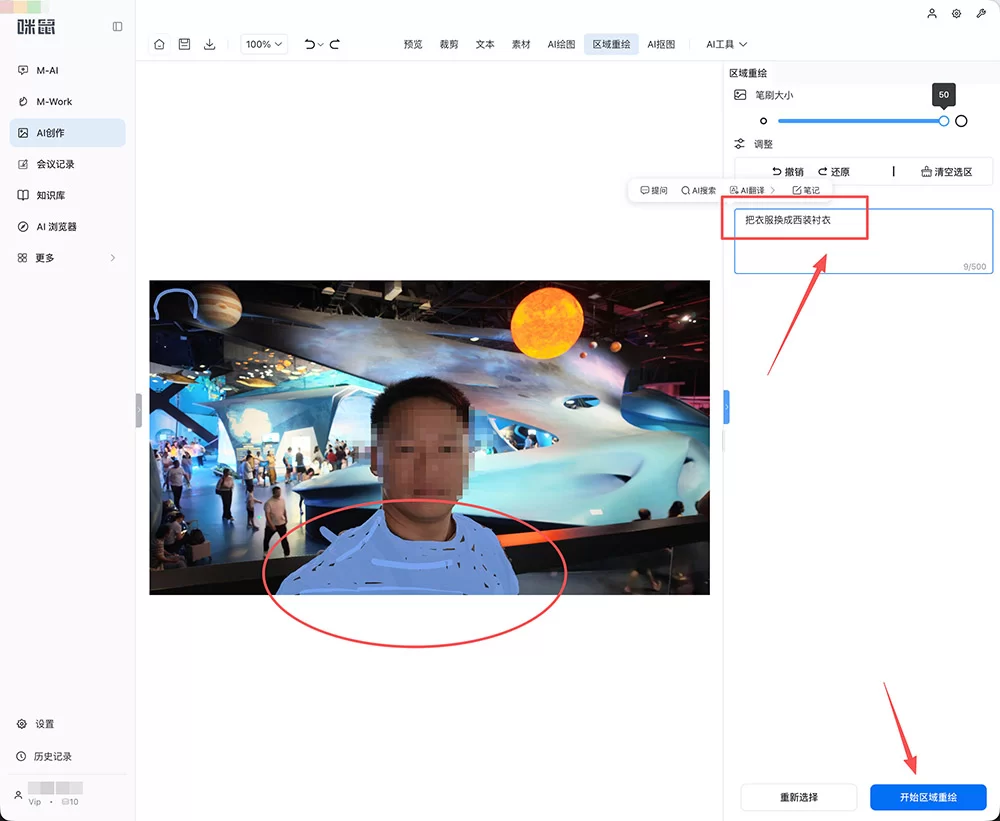Open 知识库 in sidebar
Image resolution: width=1000 pixels, height=821 pixels.
click(68, 195)
